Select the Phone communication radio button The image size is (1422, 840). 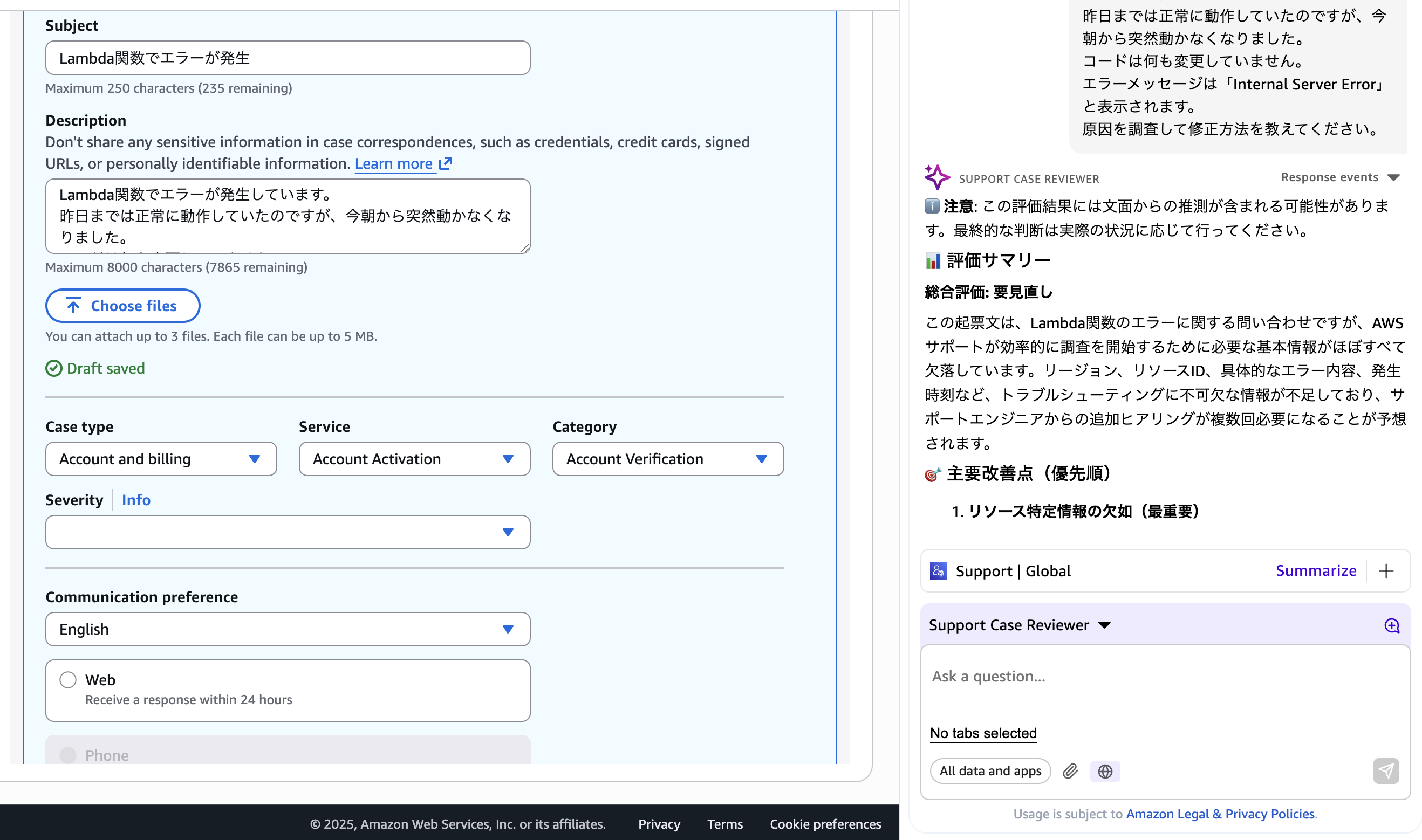[69, 755]
